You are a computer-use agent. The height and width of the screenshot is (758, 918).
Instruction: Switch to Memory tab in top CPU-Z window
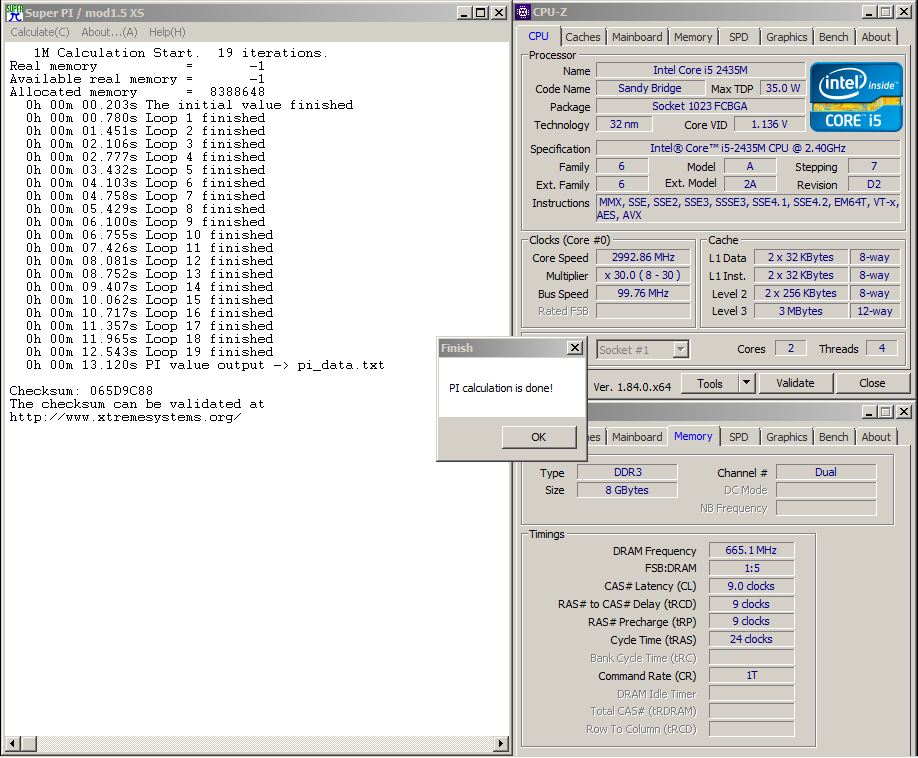693,37
